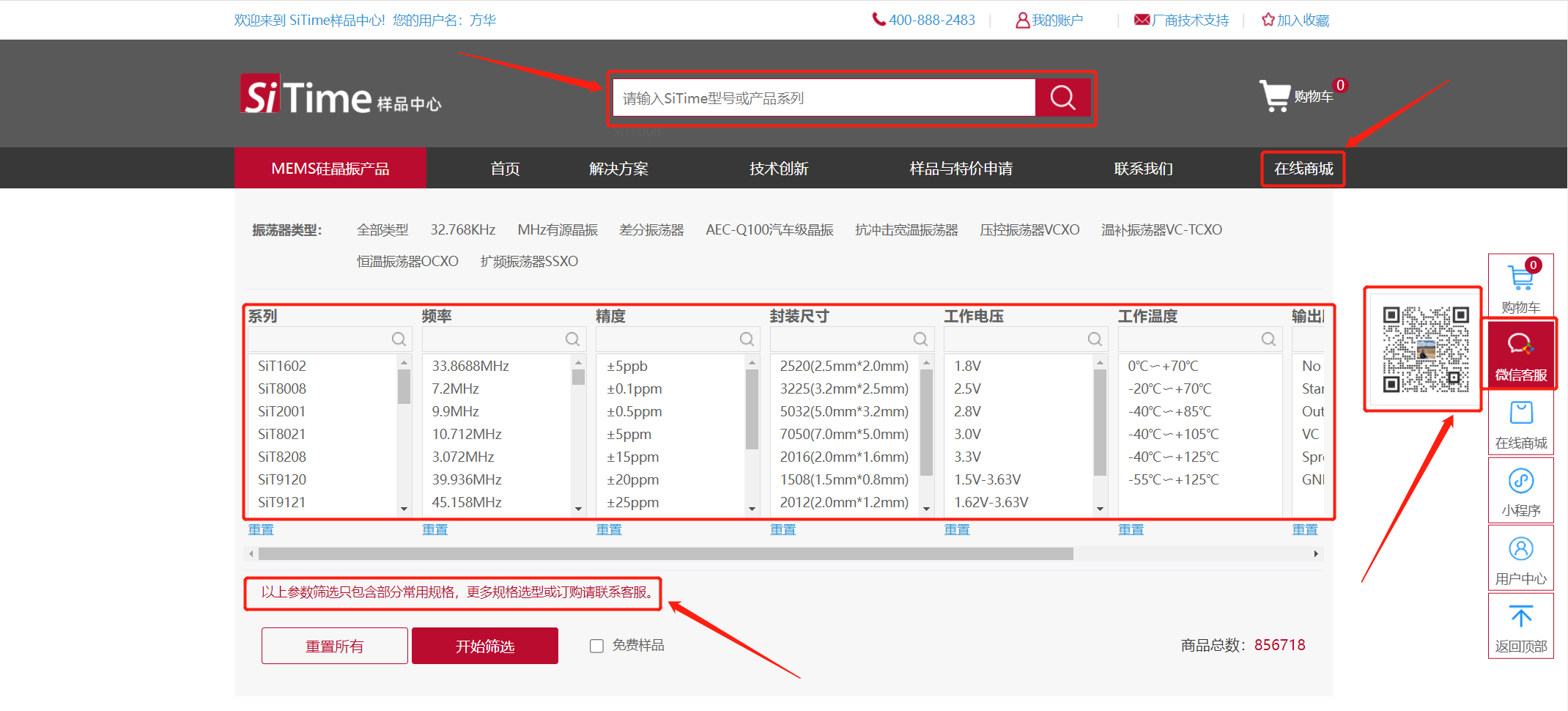
Task: Click the 重置所有 button
Action: pos(335,646)
